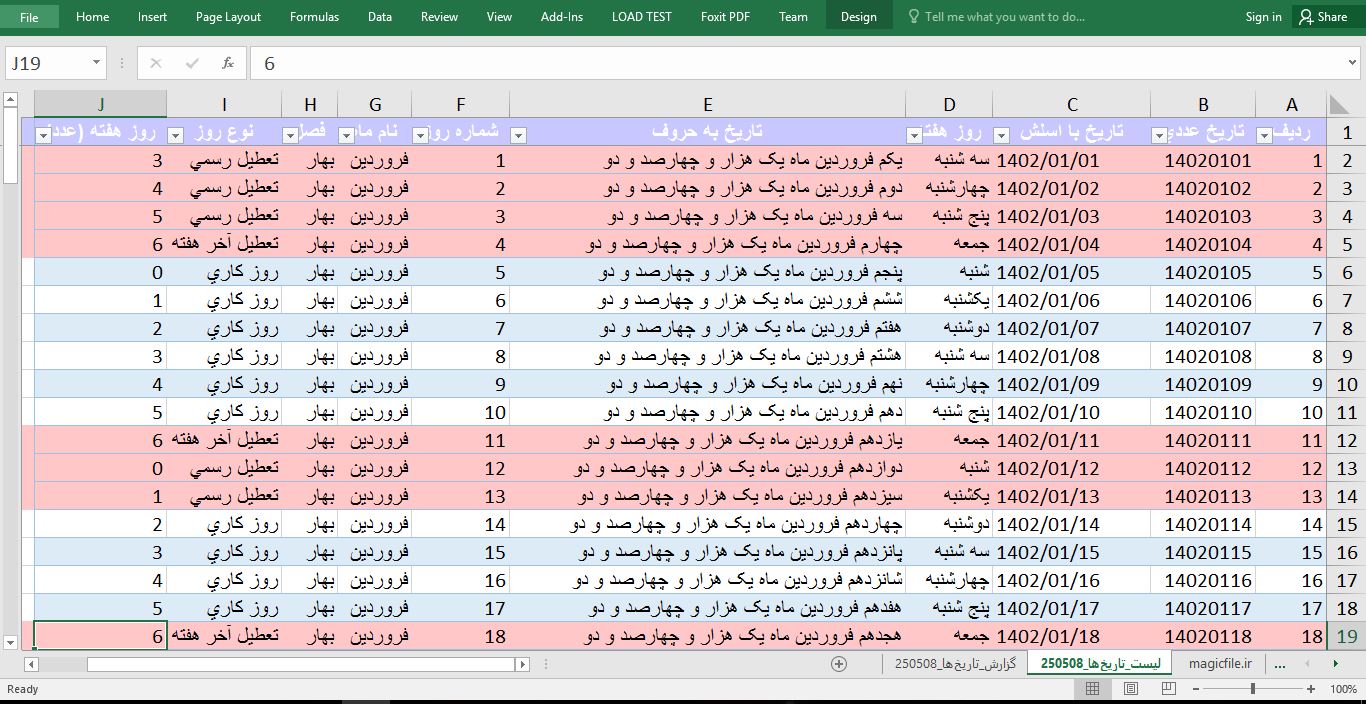Select the لیست_تاریخ‌ها_250508 sheet tab

point(1101,663)
